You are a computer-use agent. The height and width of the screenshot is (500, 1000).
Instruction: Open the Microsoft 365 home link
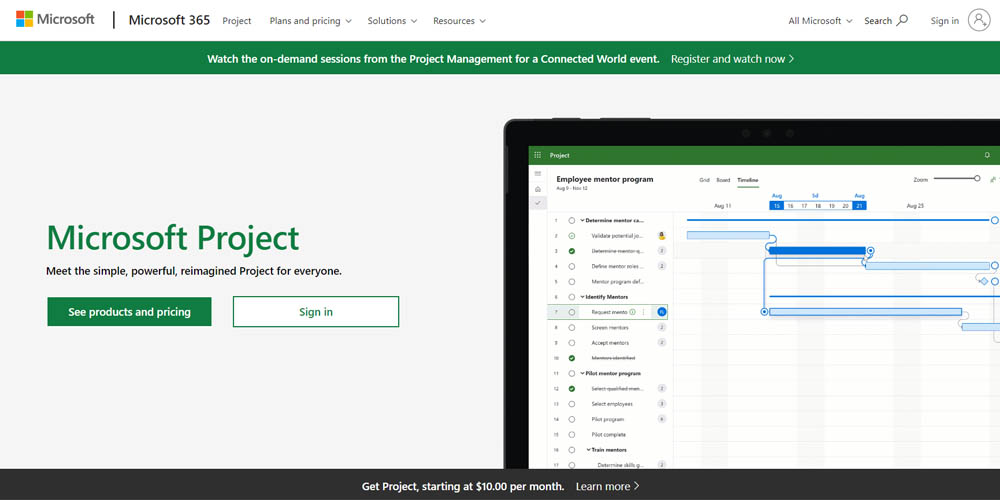(169, 20)
